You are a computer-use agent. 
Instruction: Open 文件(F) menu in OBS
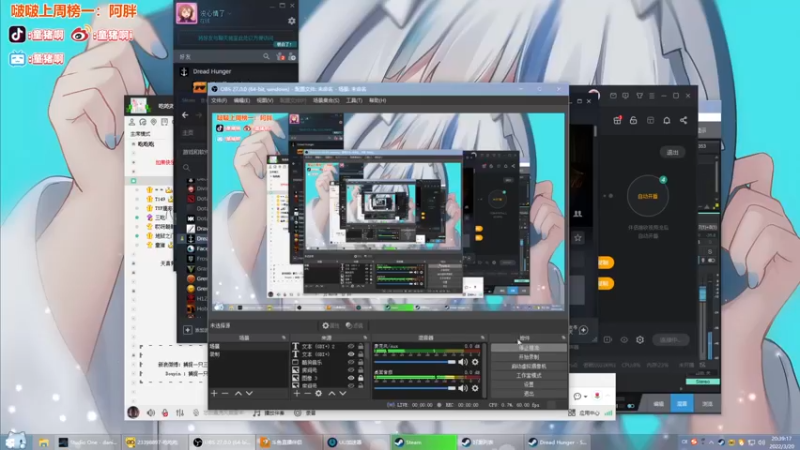(x=219, y=101)
